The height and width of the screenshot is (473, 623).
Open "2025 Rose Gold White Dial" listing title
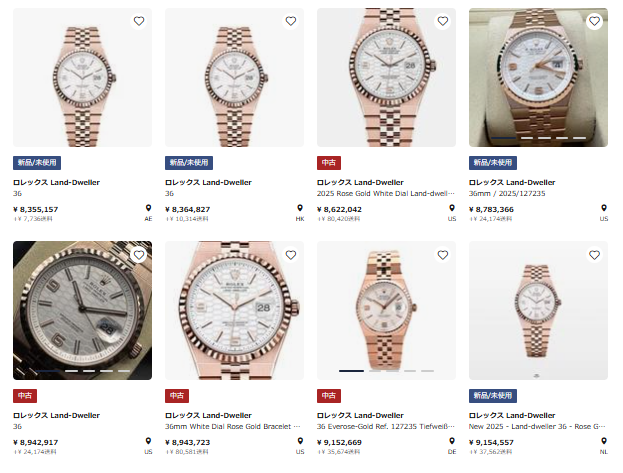click(385, 194)
